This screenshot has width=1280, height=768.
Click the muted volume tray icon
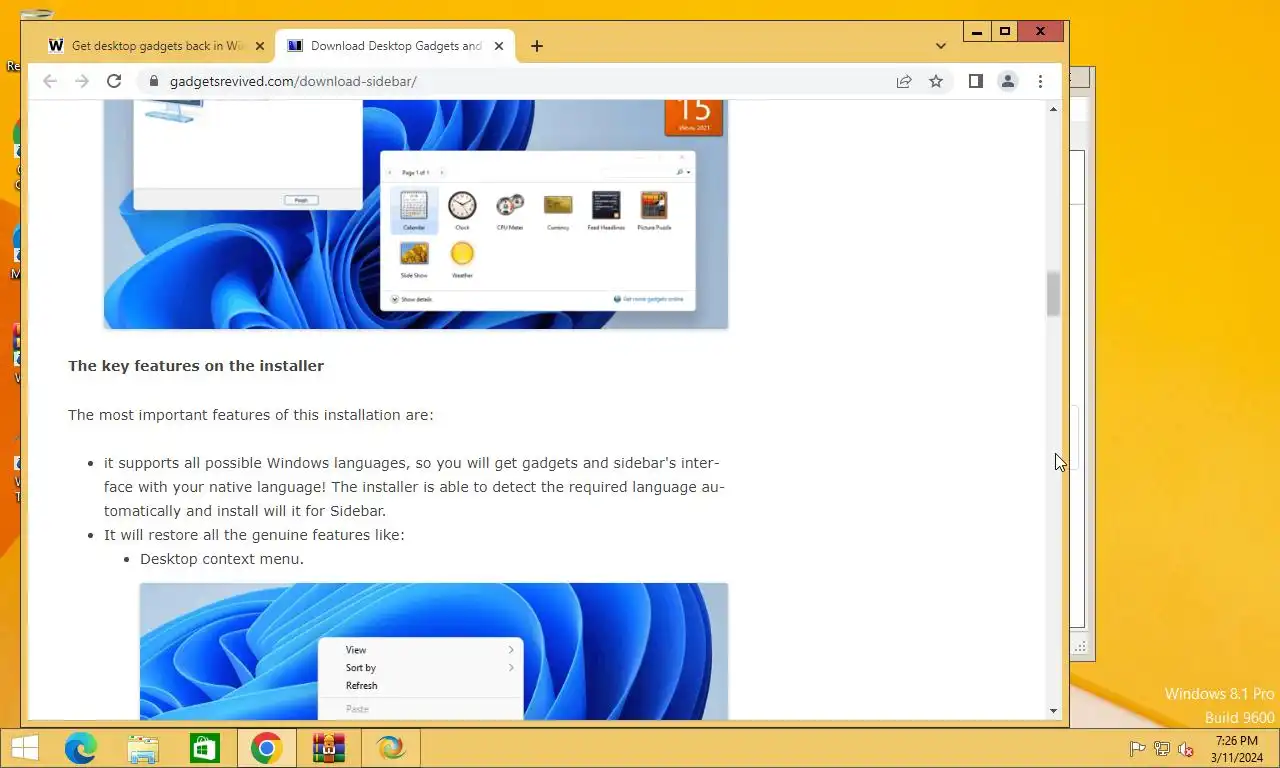[1187, 749]
